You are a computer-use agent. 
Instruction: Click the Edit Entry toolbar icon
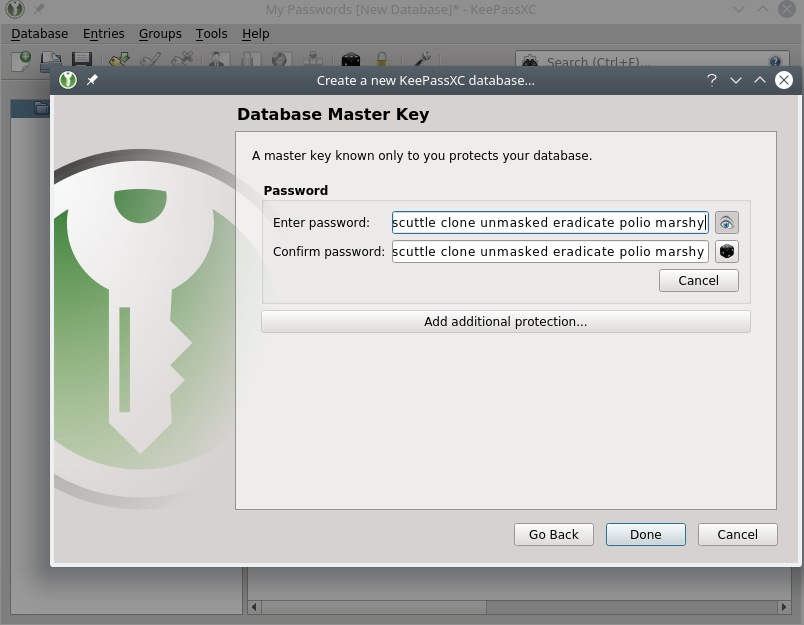(x=151, y=61)
